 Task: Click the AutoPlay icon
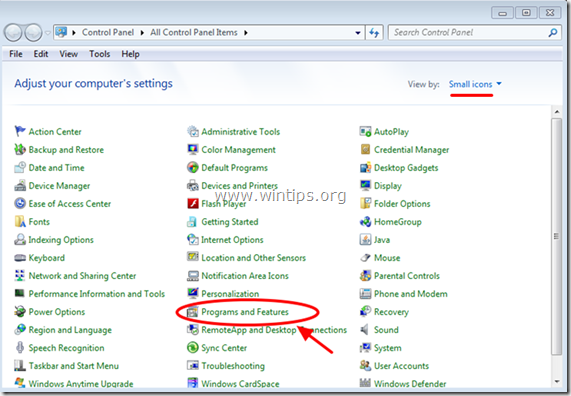pyautogui.click(x=365, y=131)
